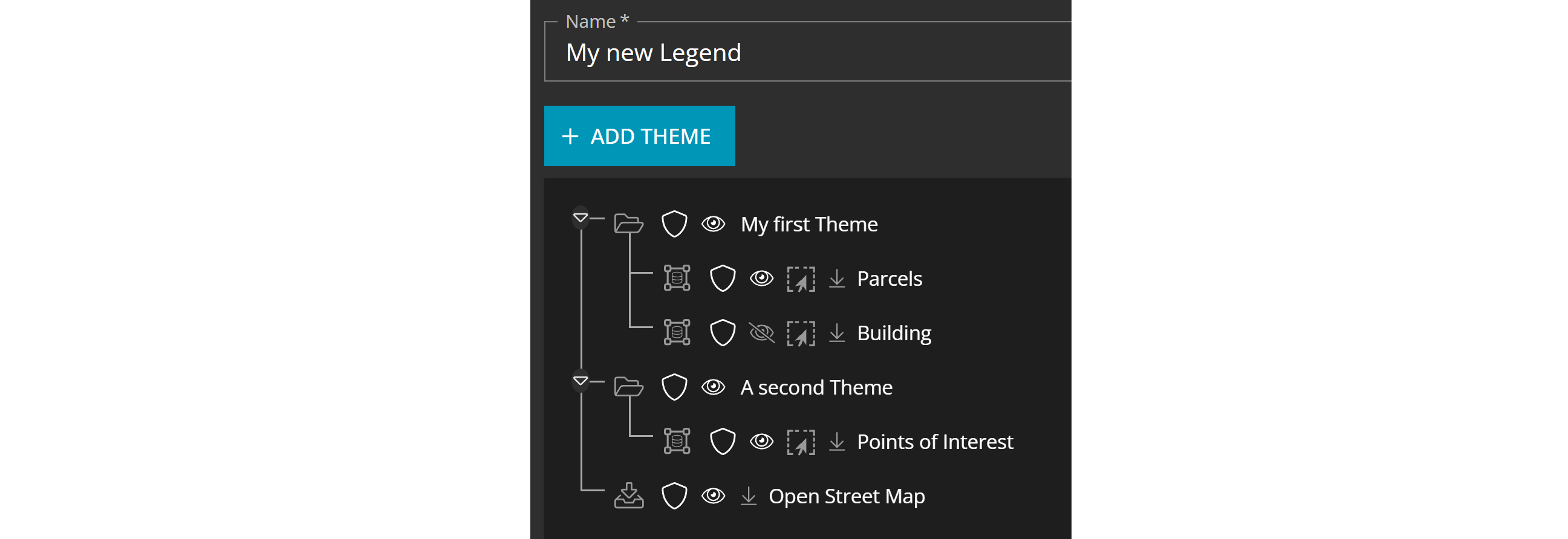The height and width of the screenshot is (539, 1568).
Task: Toggle selectable icon of Building layer
Action: tap(801, 334)
